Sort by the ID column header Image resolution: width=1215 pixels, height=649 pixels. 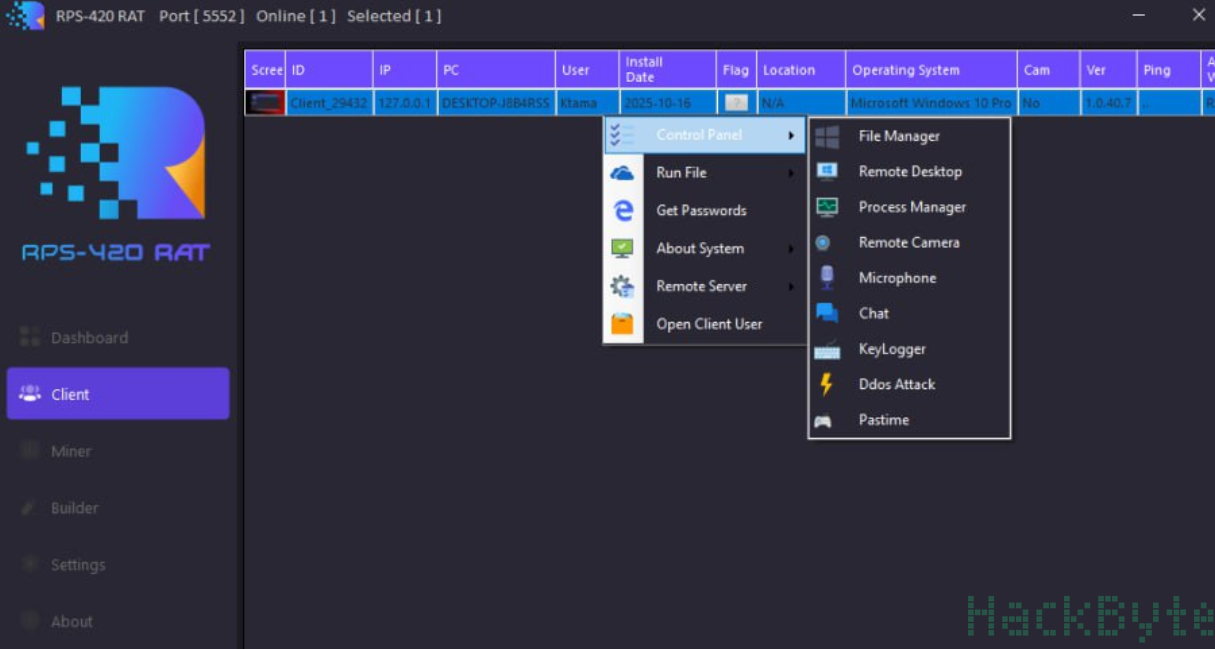point(329,70)
